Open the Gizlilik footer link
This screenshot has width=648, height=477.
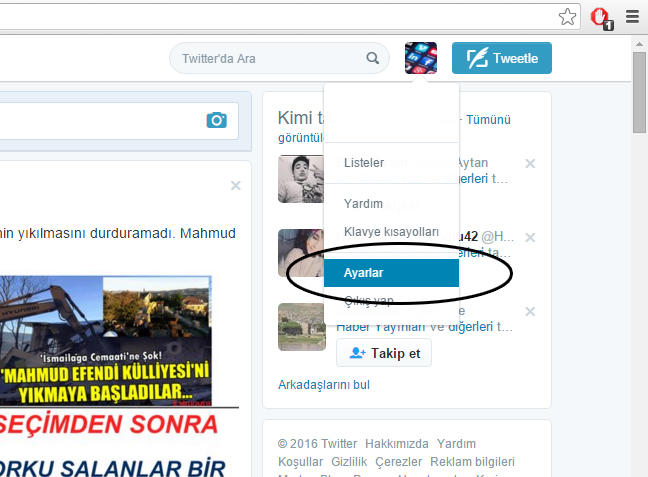click(x=349, y=462)
